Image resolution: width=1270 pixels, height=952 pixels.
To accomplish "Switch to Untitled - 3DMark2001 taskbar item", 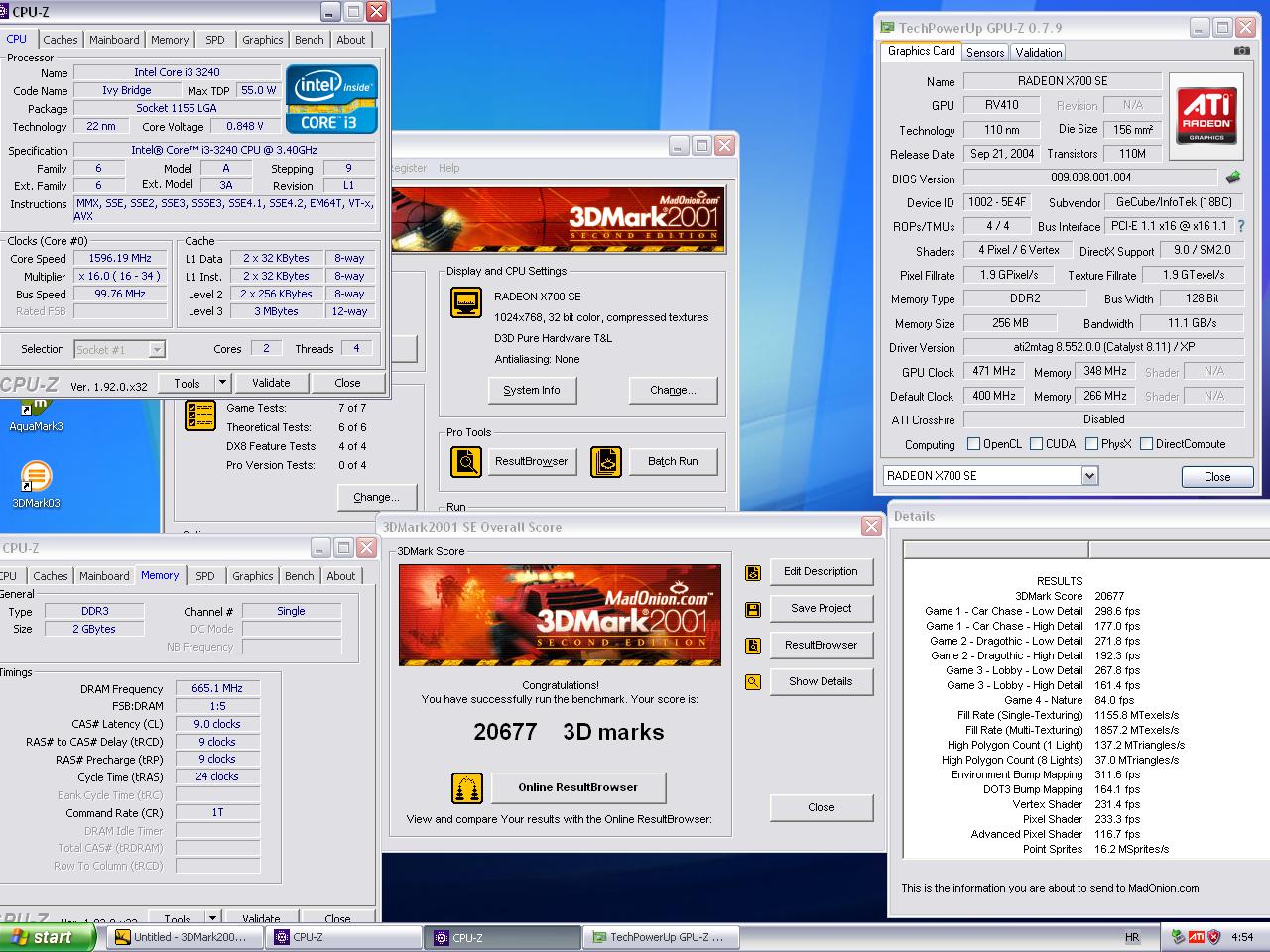I will 187,937.
